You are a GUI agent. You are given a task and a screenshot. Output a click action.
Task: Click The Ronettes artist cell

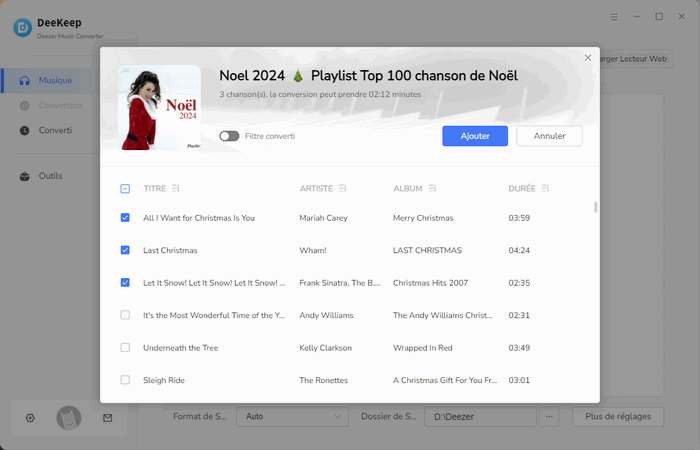[323, 380]
